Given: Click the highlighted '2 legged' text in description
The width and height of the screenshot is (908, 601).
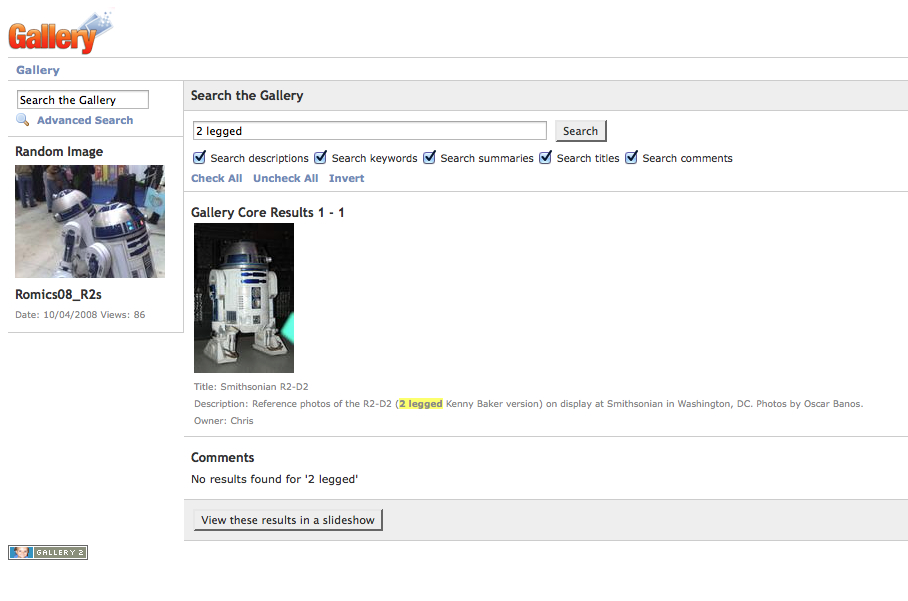Looking at the screenshot, I should click(x=421, y=404).
